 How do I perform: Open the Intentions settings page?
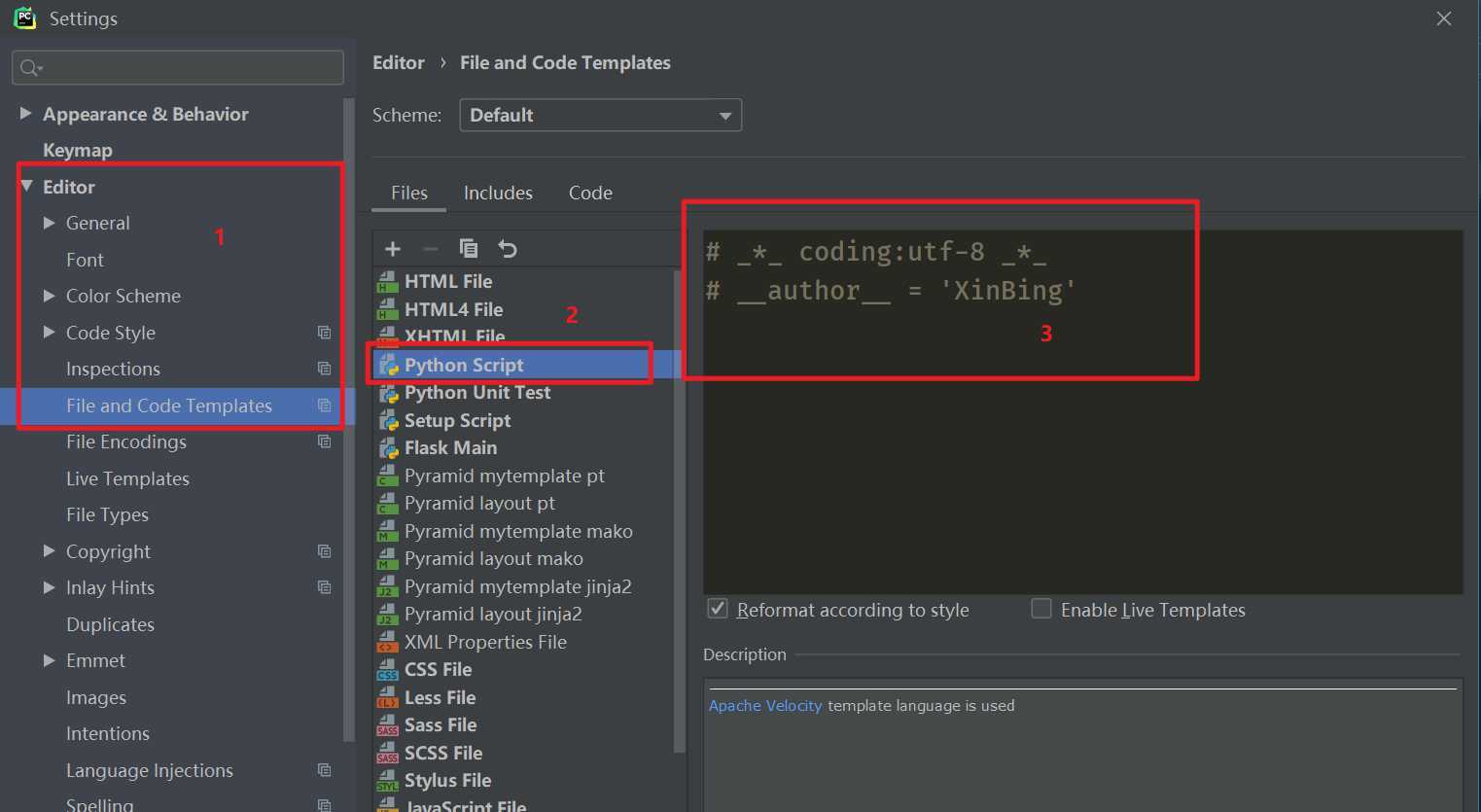pos(108,733)
